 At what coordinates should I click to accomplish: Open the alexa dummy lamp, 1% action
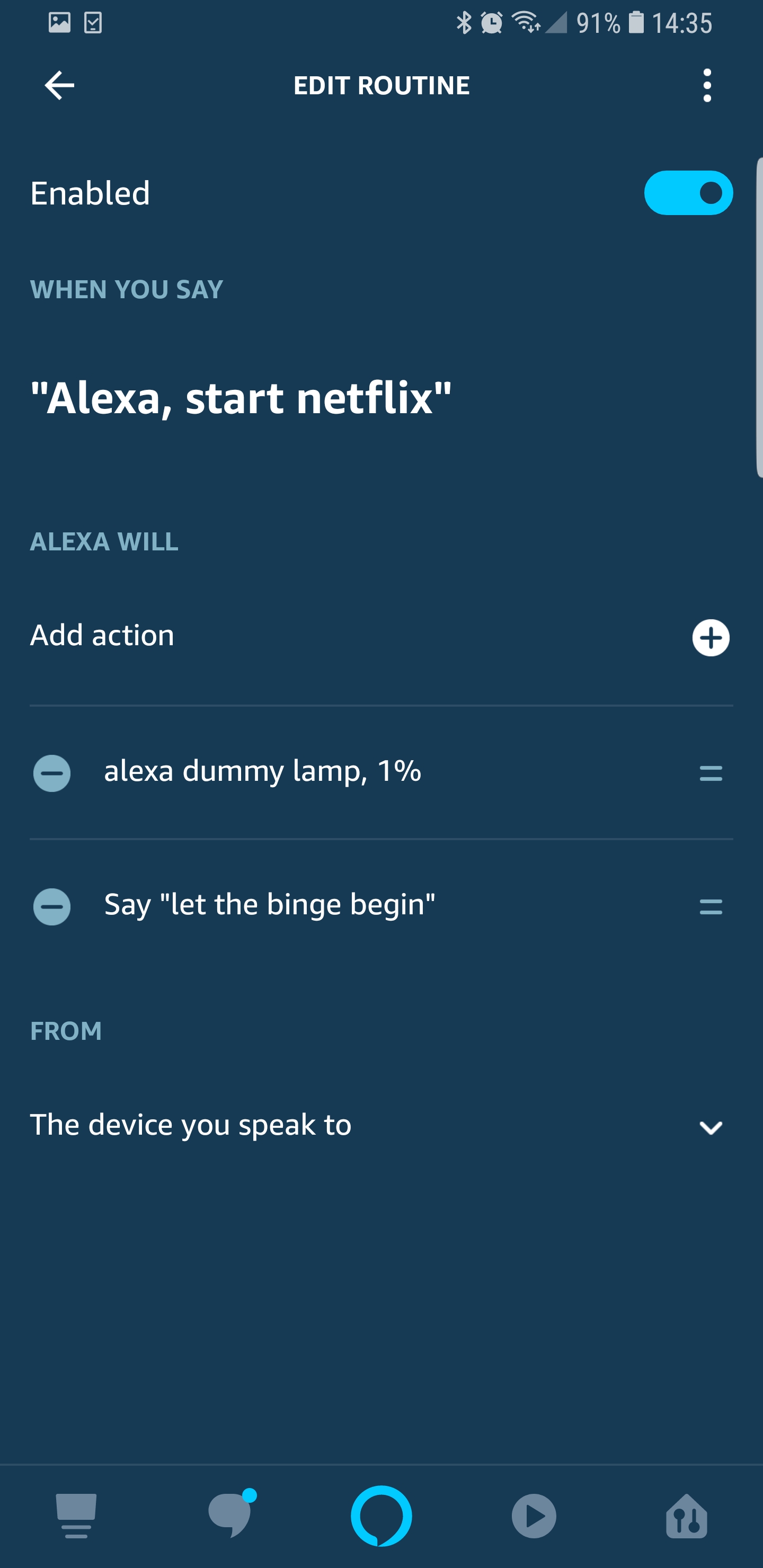(262, 771)
